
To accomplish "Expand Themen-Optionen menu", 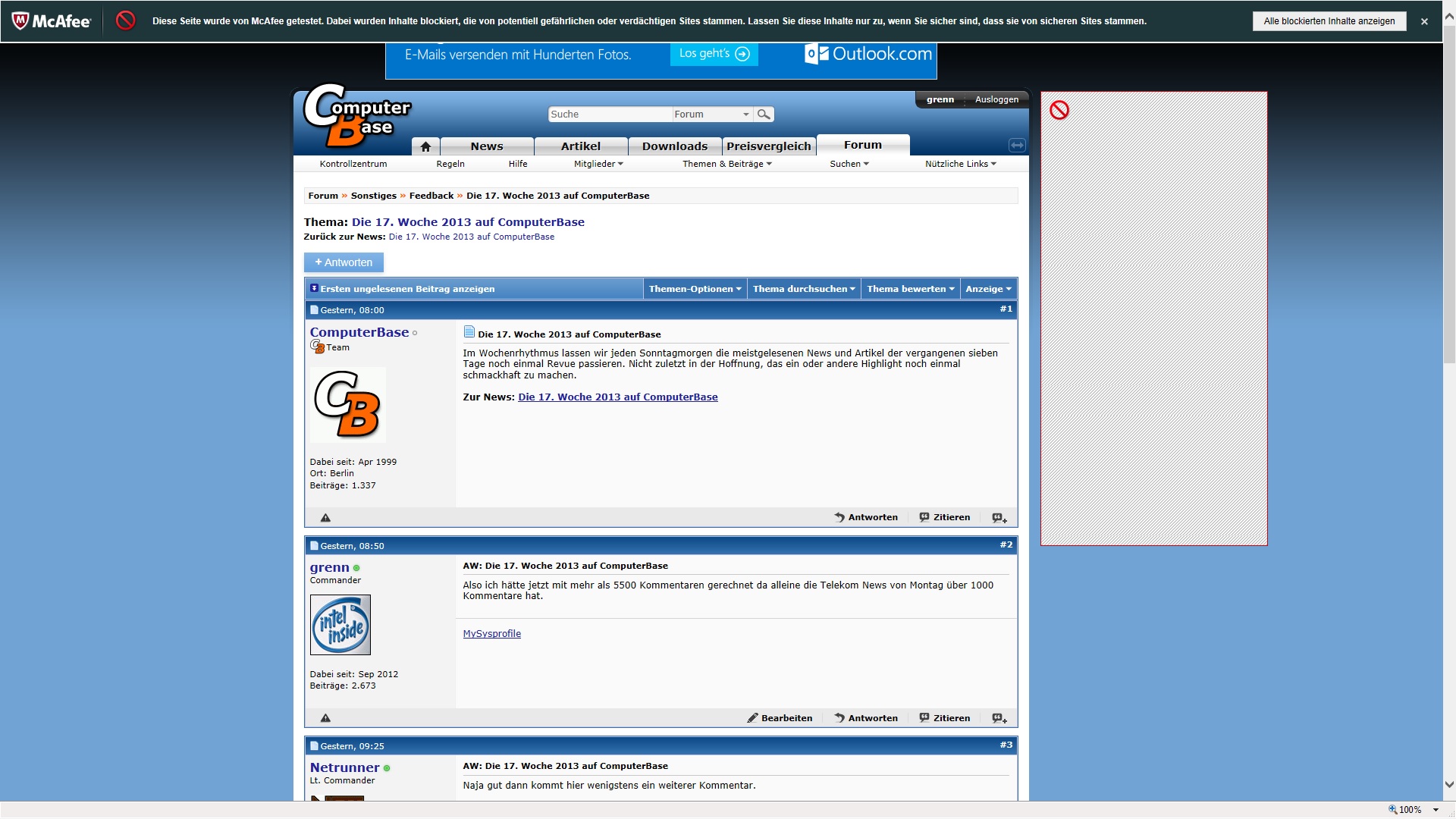I will (695, 289).
